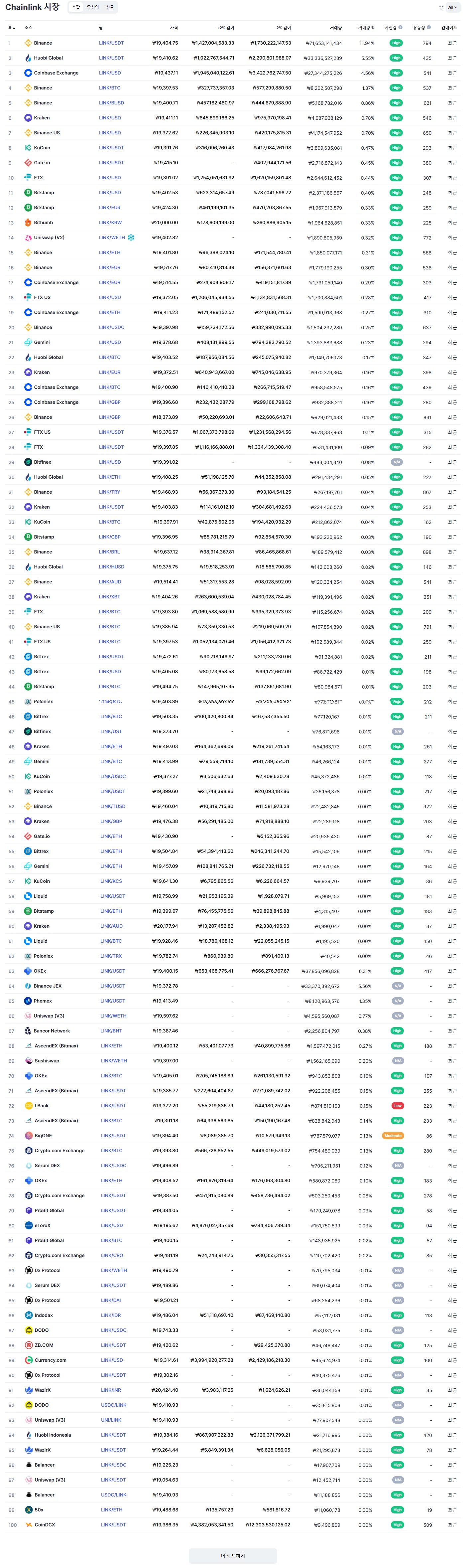Click the 11.94% volume share value
The width and height of the screenshot is (468, 1568).
pos(367,43)
